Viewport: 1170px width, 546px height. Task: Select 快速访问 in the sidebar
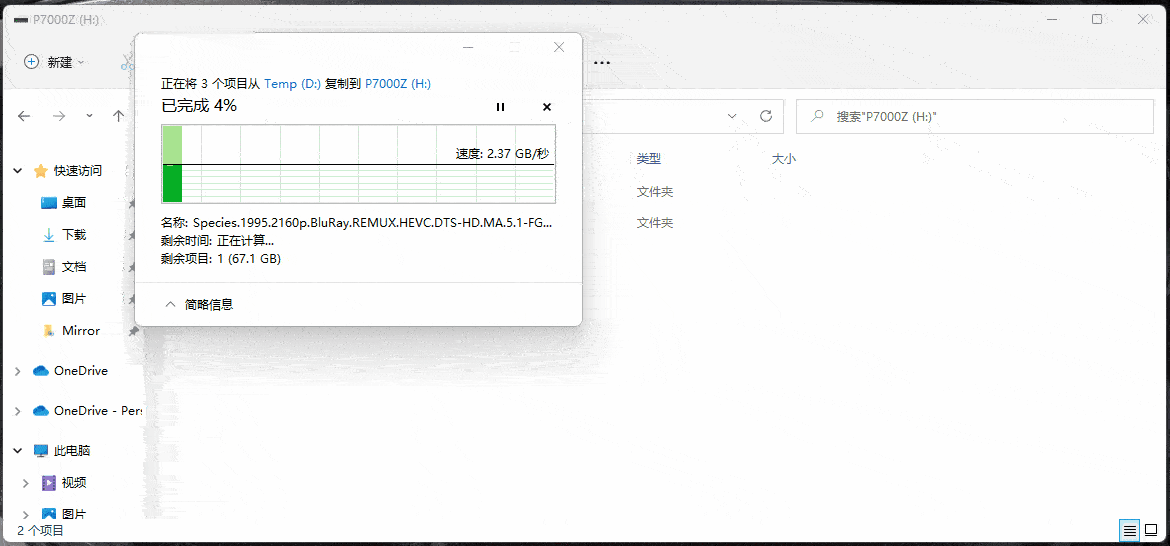click(78, 171)
